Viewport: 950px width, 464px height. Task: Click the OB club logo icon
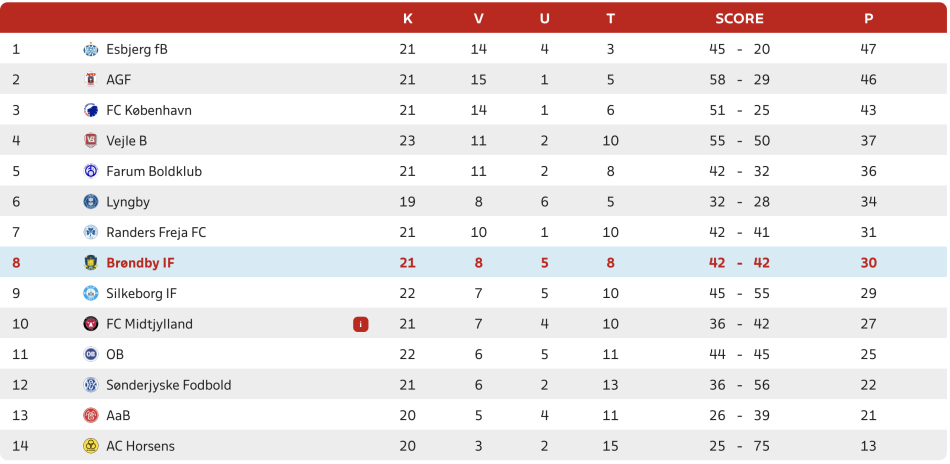click(x=90, y=354)
